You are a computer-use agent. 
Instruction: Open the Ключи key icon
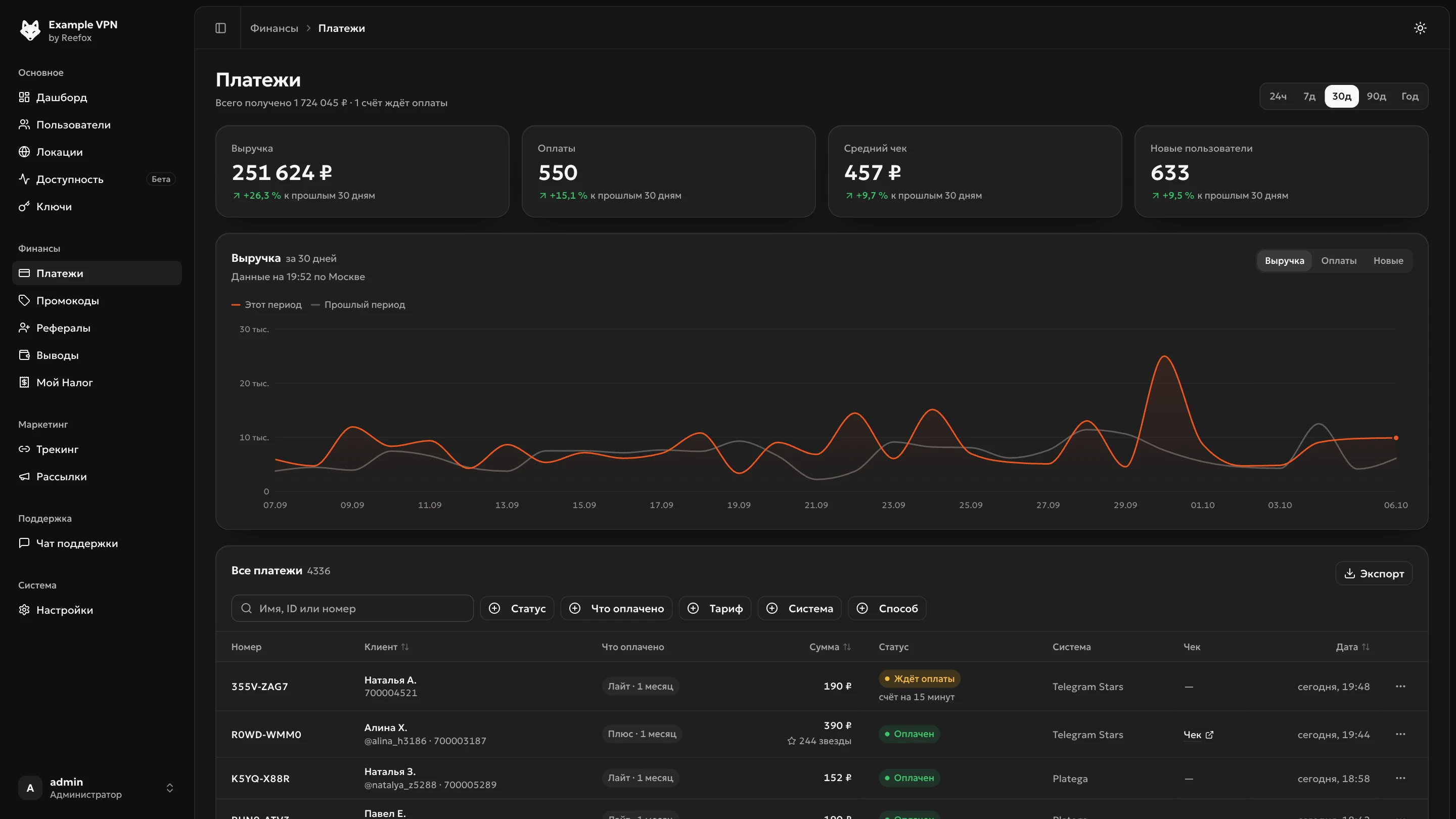pos(24,206)
